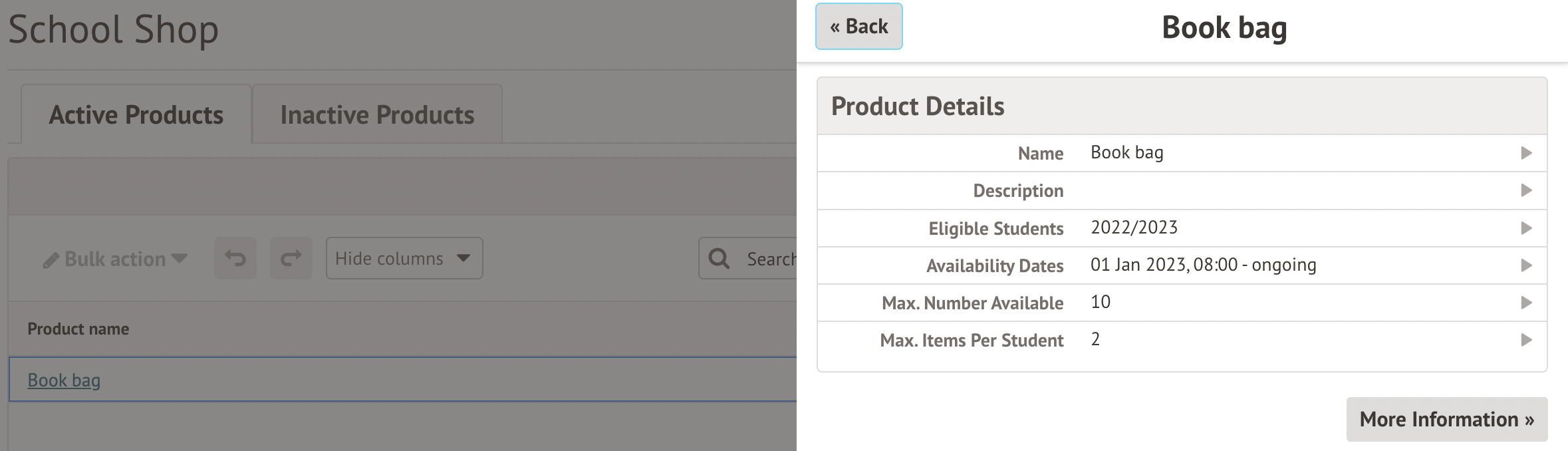This screenshot has height=451, width=1568.
Task: Expand the Name row arrow
Action: pyautogui.click(x=1526, y=153)
